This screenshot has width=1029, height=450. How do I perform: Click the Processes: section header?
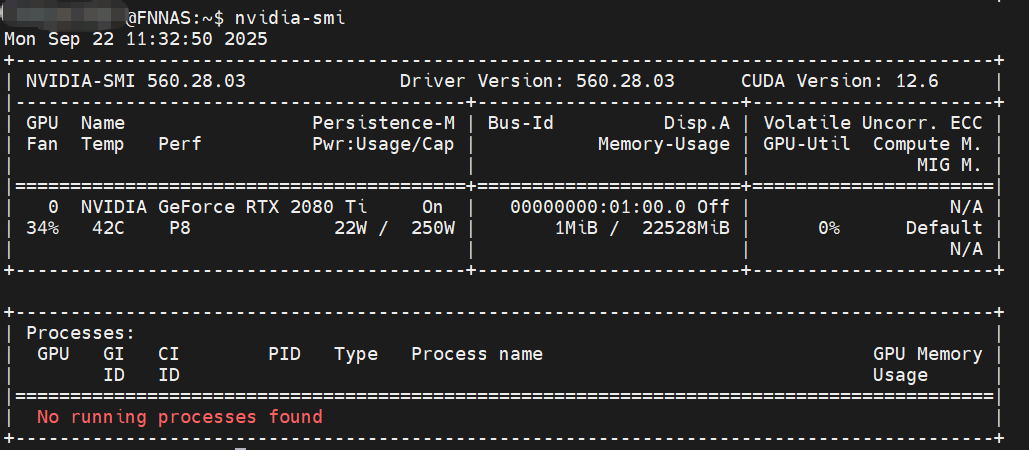80,333
